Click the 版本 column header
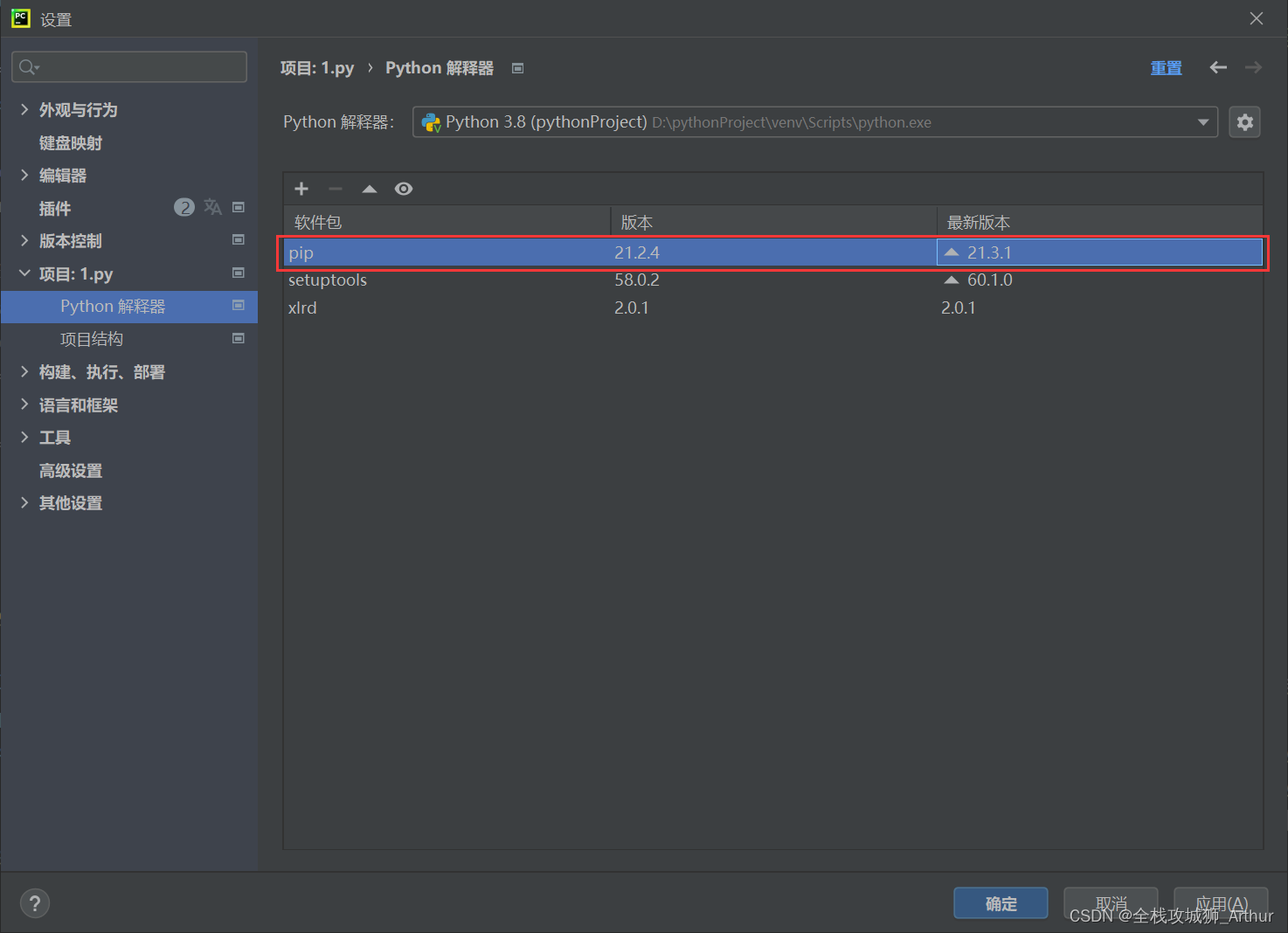The height and width of the screenshot is (933, 1288). [x=773, y=222]
